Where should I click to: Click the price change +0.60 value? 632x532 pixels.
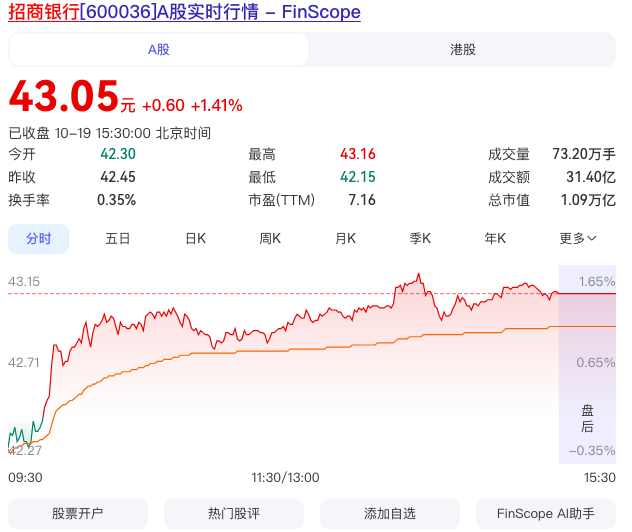click(x=163, y=106)
